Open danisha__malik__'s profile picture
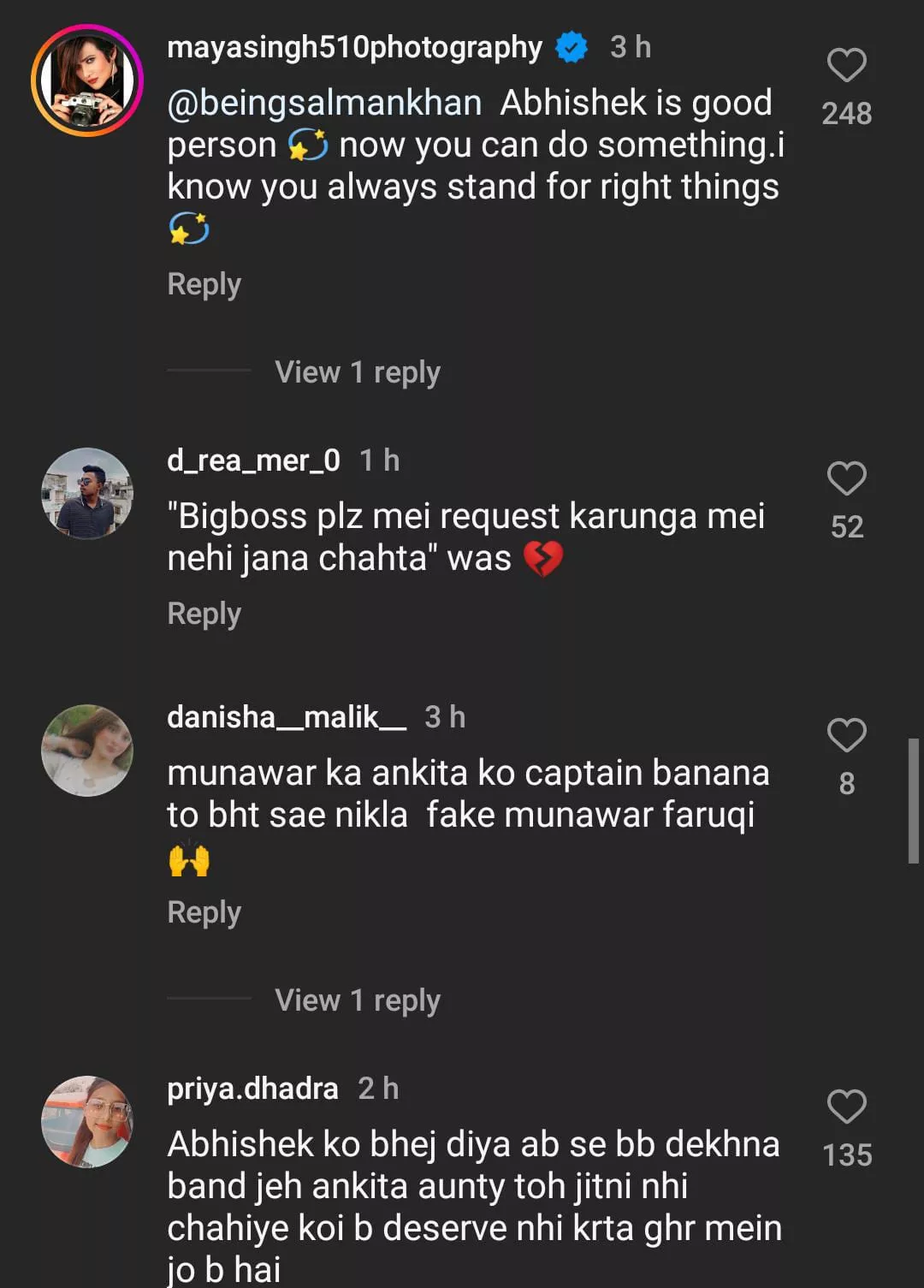 87,751
